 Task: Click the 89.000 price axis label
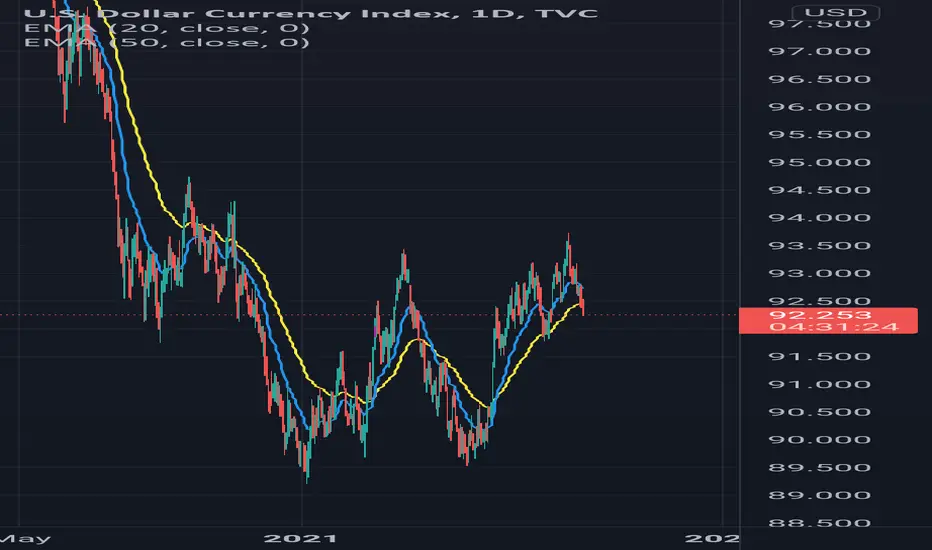(x=820, y=495)
